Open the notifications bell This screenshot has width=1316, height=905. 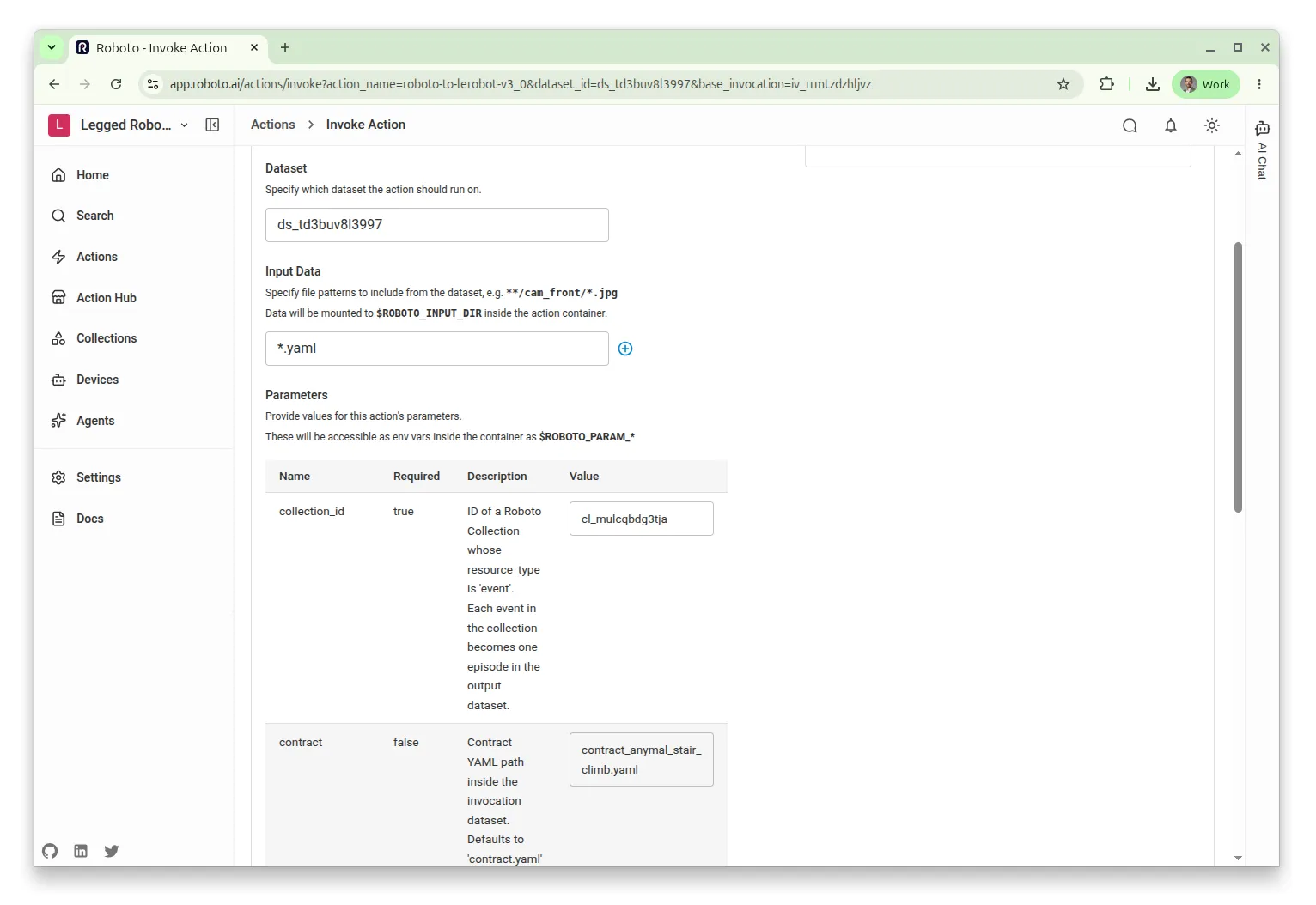tap(1171, 125)
